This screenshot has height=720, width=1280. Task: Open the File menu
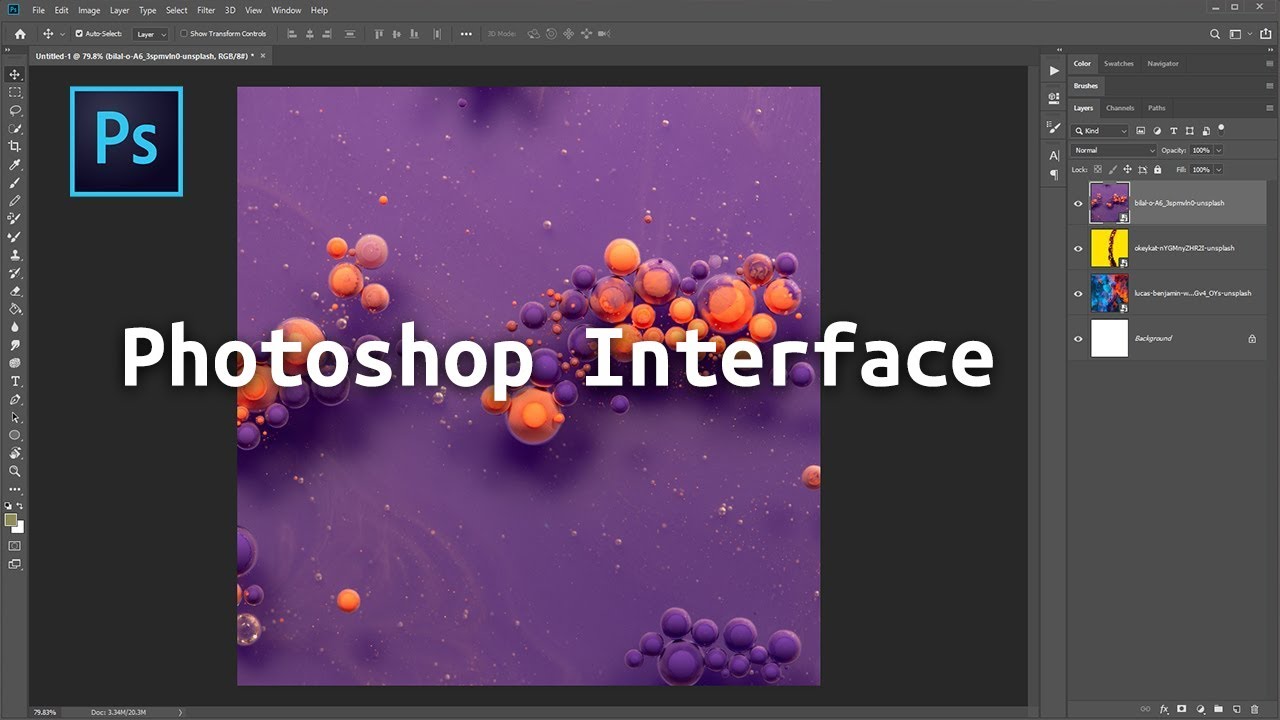pyautogui.click(x=38, y=10)
